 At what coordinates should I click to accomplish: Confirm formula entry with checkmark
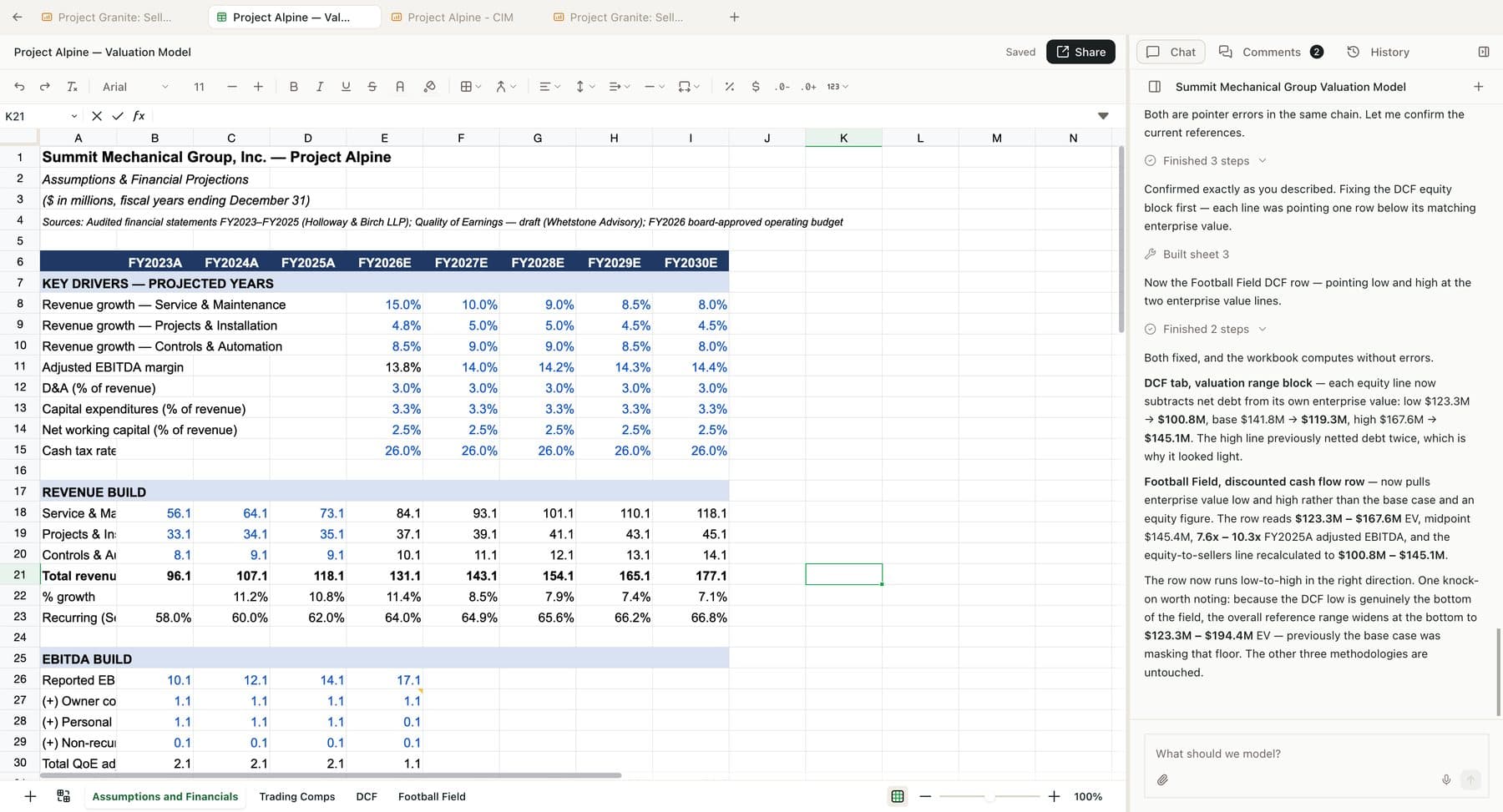click(118, 116)
